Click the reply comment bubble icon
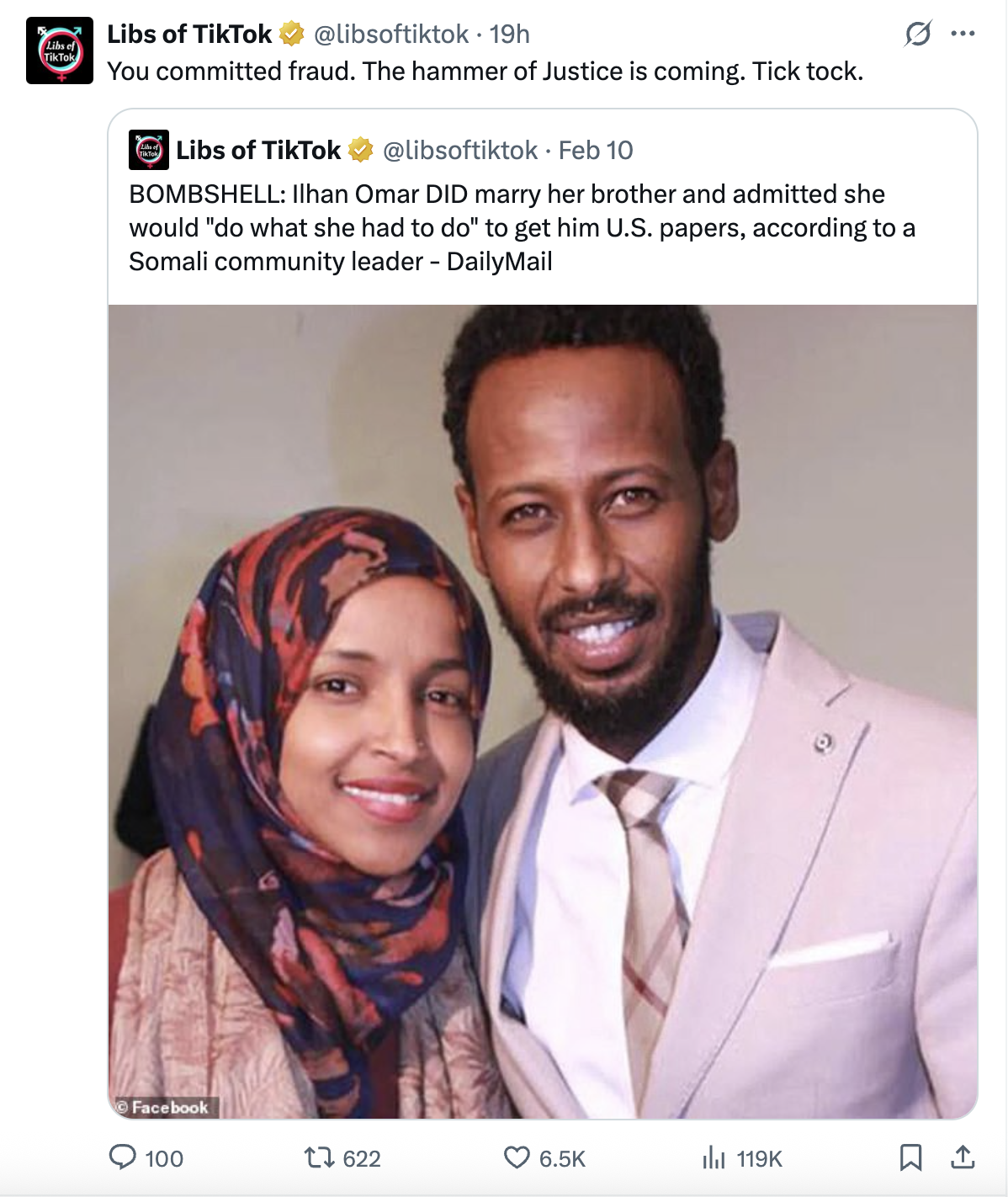The height and width of the screenshot is (1197, 1008). (x=123, y=1157)
